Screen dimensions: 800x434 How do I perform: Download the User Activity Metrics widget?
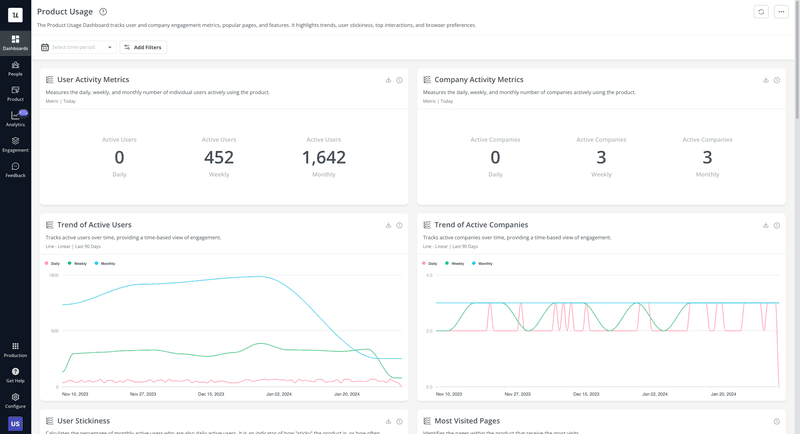pyautogui.click(x=388, y=80)
